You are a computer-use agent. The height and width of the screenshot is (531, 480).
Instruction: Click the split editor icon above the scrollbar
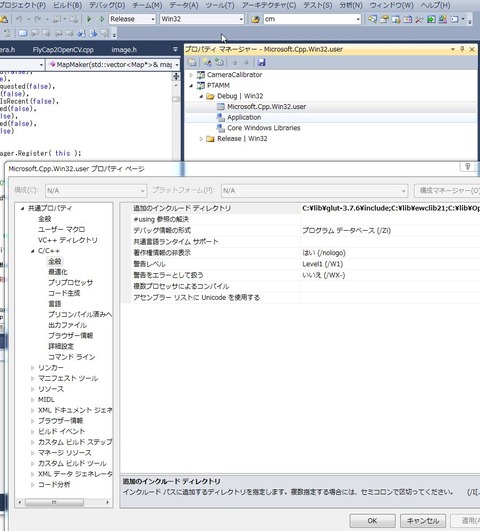(x=176, y=77)
